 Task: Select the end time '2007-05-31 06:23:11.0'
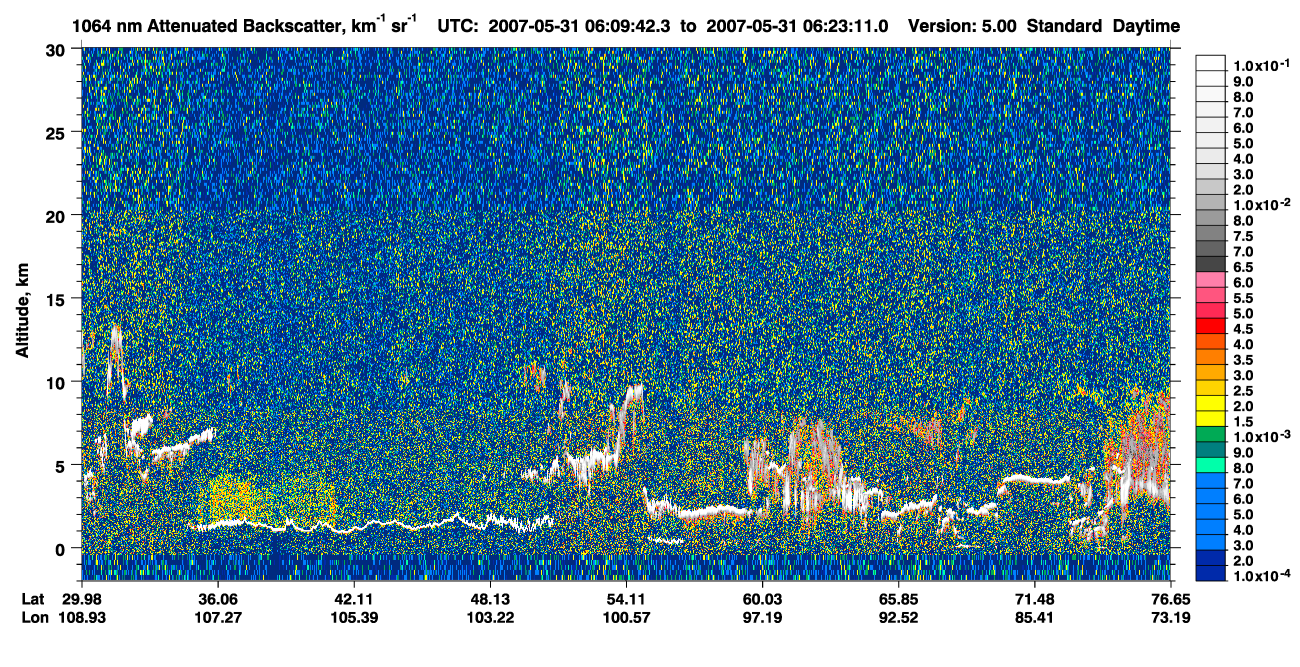796,26
